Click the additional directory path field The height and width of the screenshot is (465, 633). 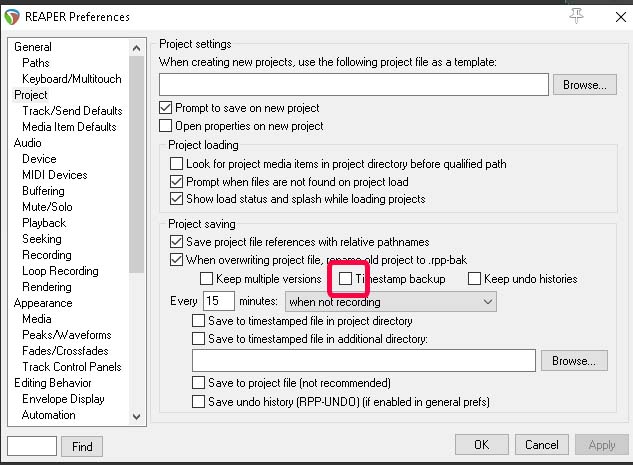coord(364,360)
